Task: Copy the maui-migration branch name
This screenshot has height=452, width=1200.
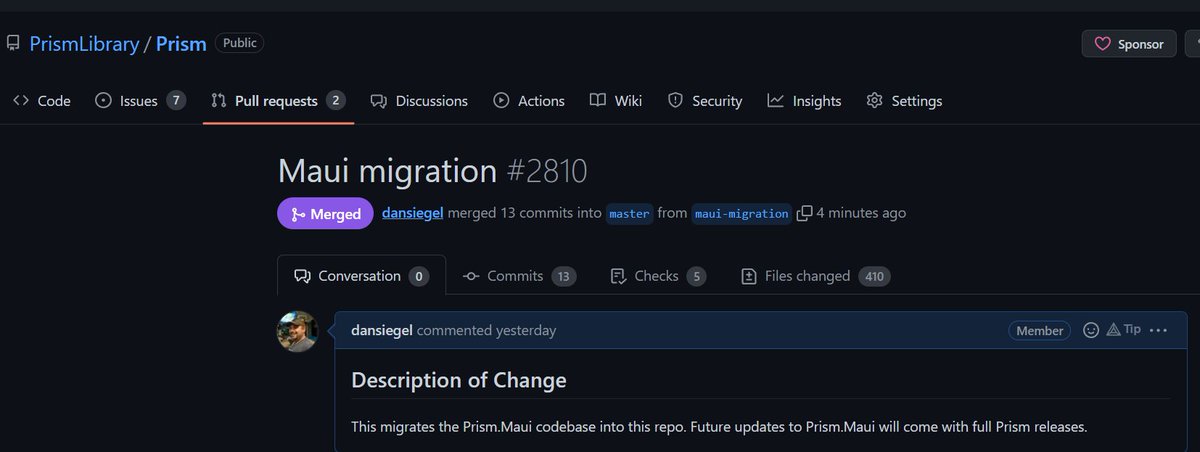Action: pos(804,213)
